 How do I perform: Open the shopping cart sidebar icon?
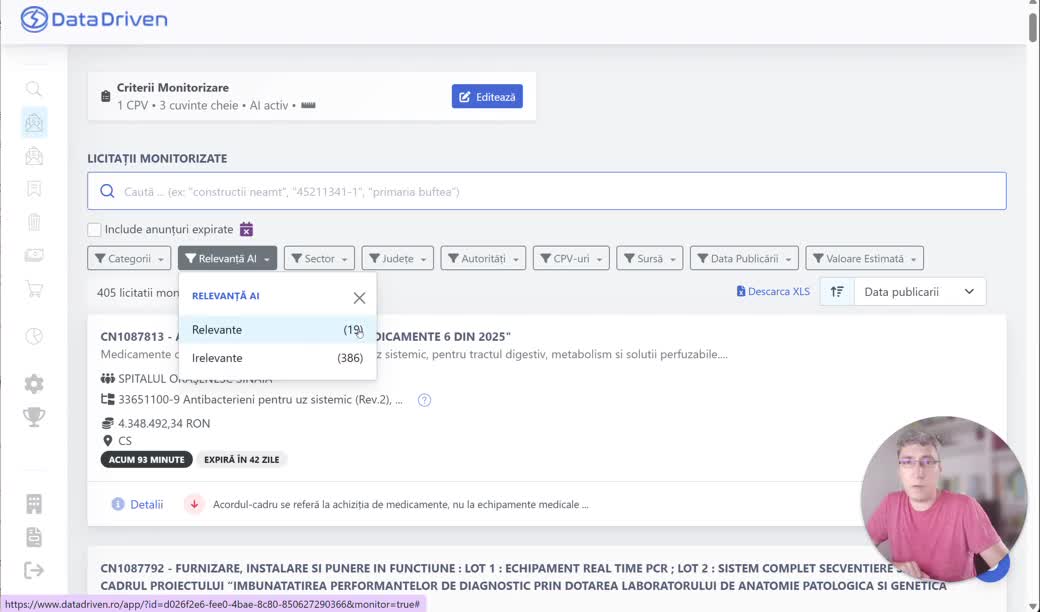click(x=34, y=290)
